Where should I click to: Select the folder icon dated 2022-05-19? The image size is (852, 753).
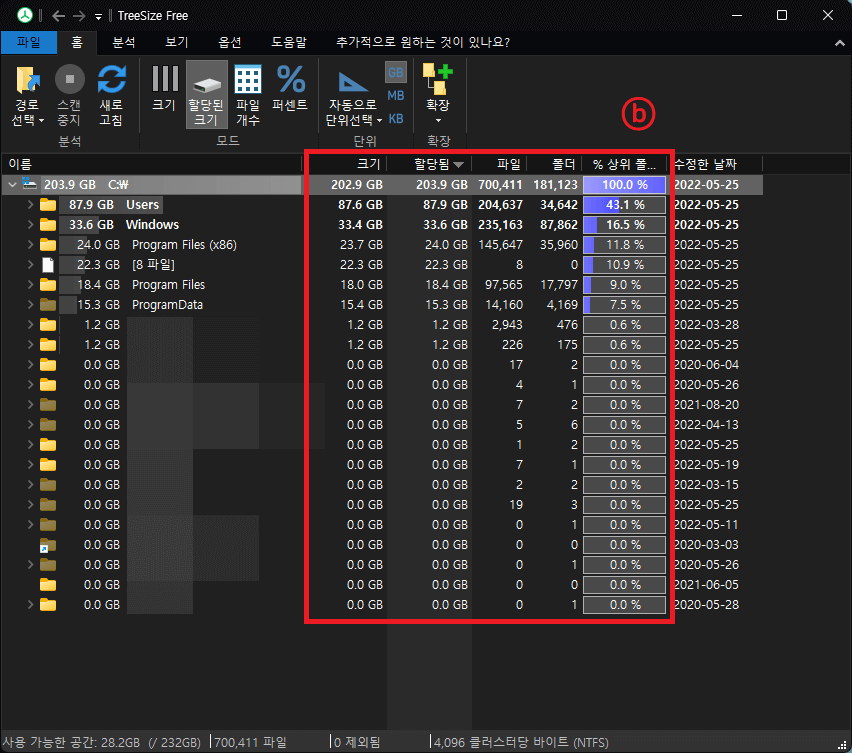point(48,465)
